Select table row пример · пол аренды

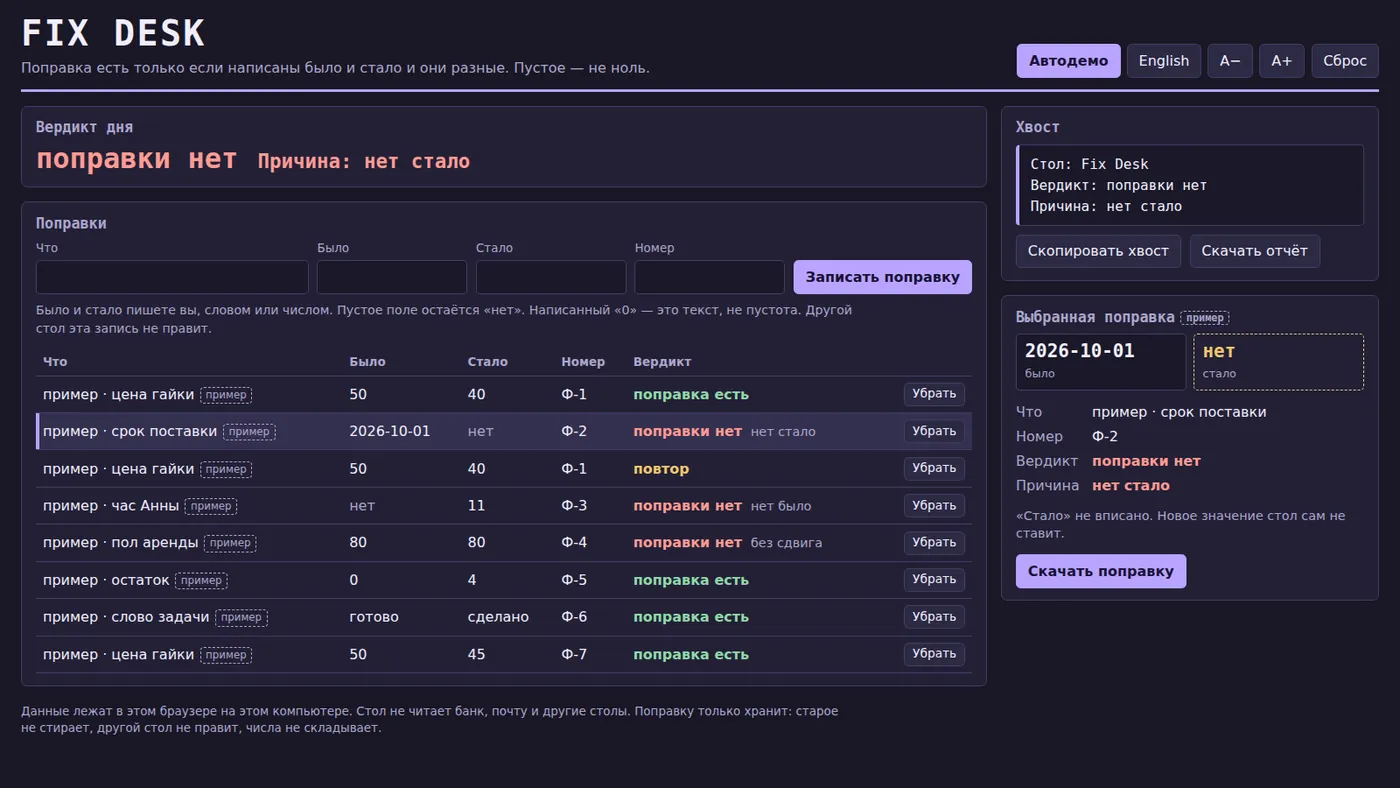point(503,543)
